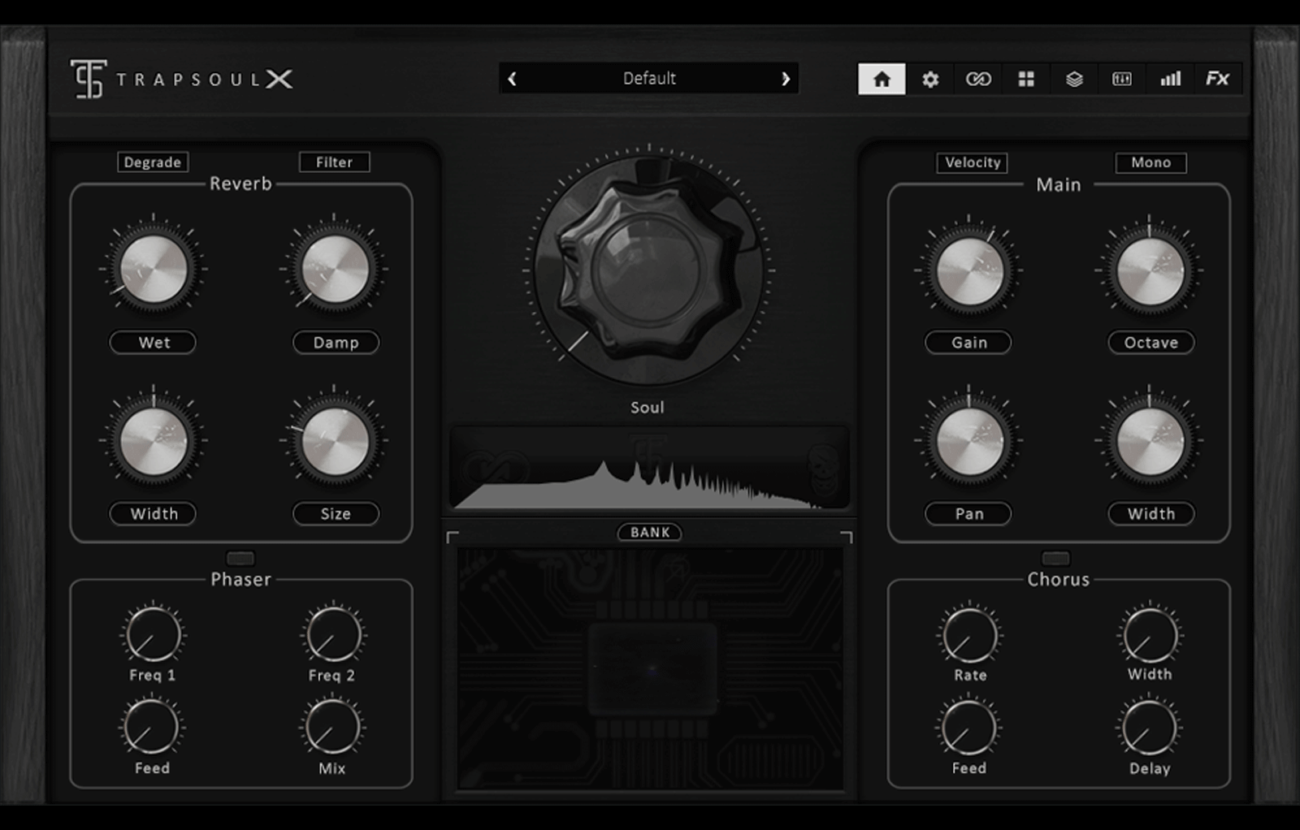Image resolution: width=1300 pixels, height=830 pixels.
Task: Select next preset with right arrow
Action: tap(786, 79)
